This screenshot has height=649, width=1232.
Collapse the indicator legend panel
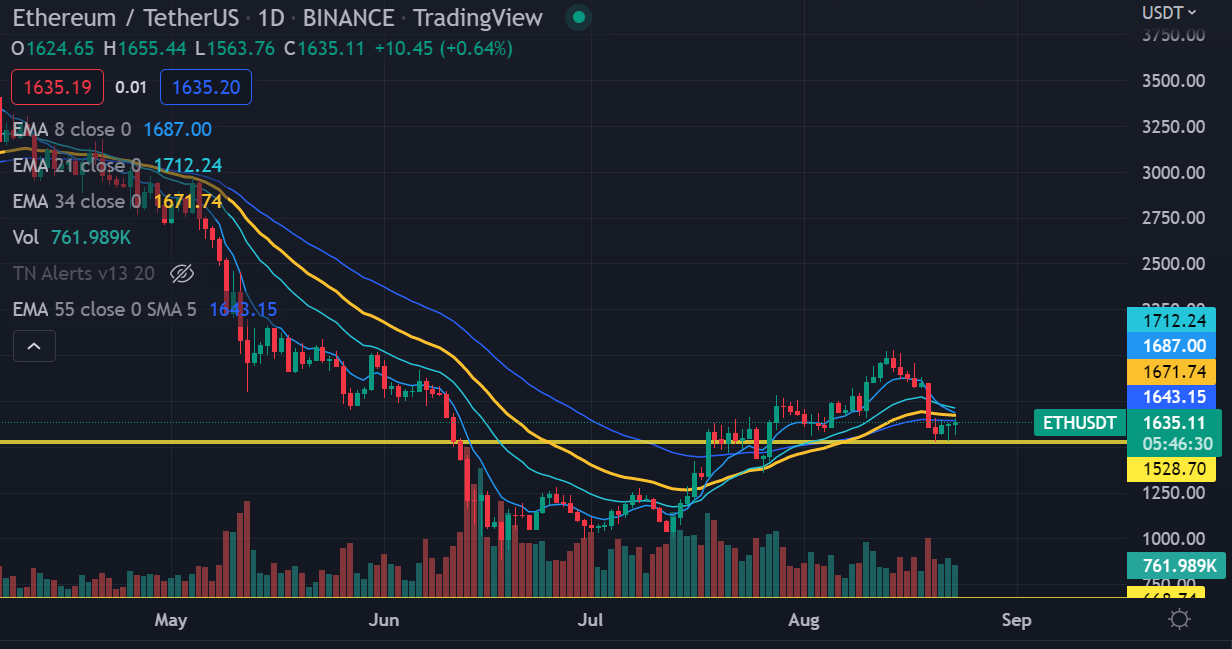(x=34, y=346)
